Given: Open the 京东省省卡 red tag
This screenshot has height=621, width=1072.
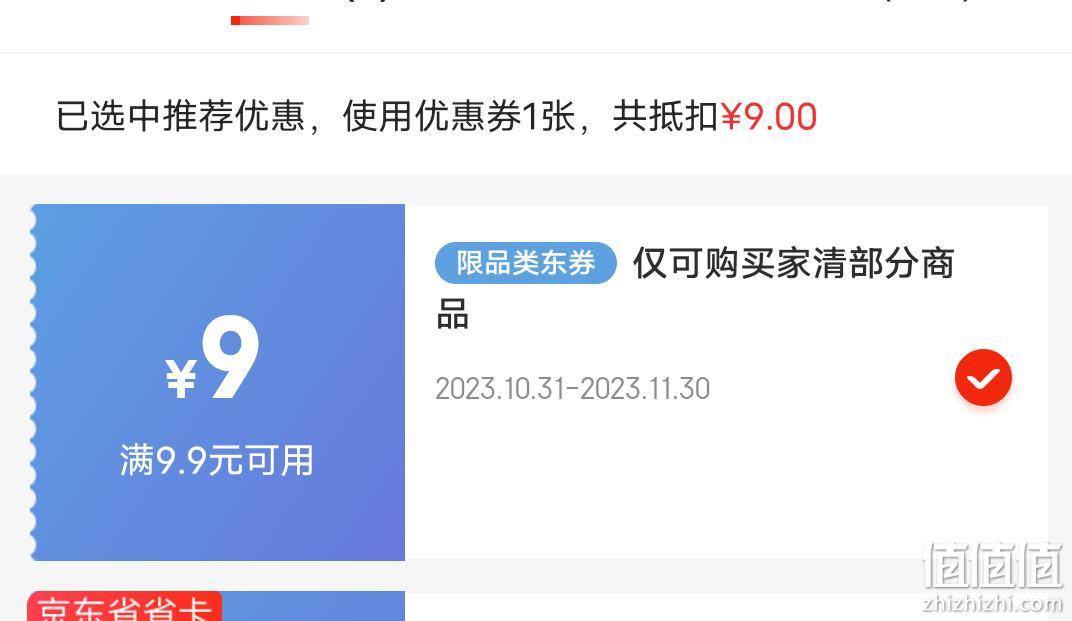Looking at the screenshot, I should [124, 606].
